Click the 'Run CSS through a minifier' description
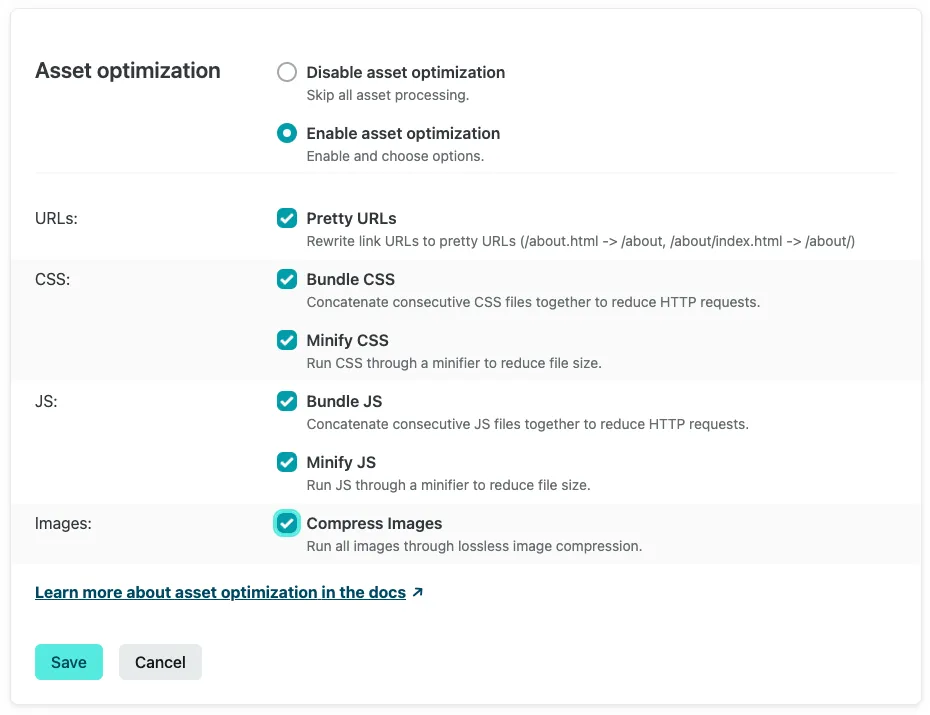The width and height of the screenshot is (930, 715). point(454,363)
